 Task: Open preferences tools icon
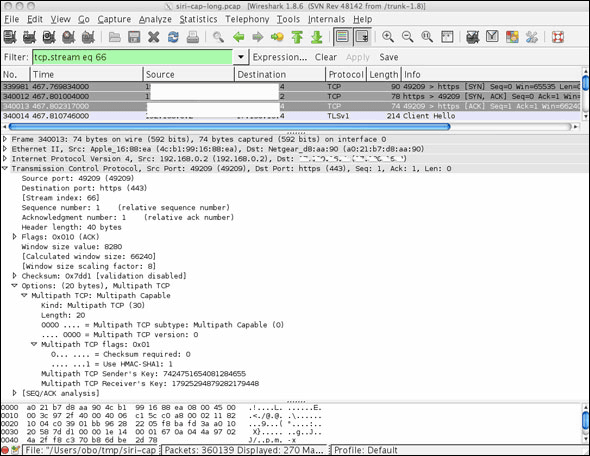tap(532, 37)
